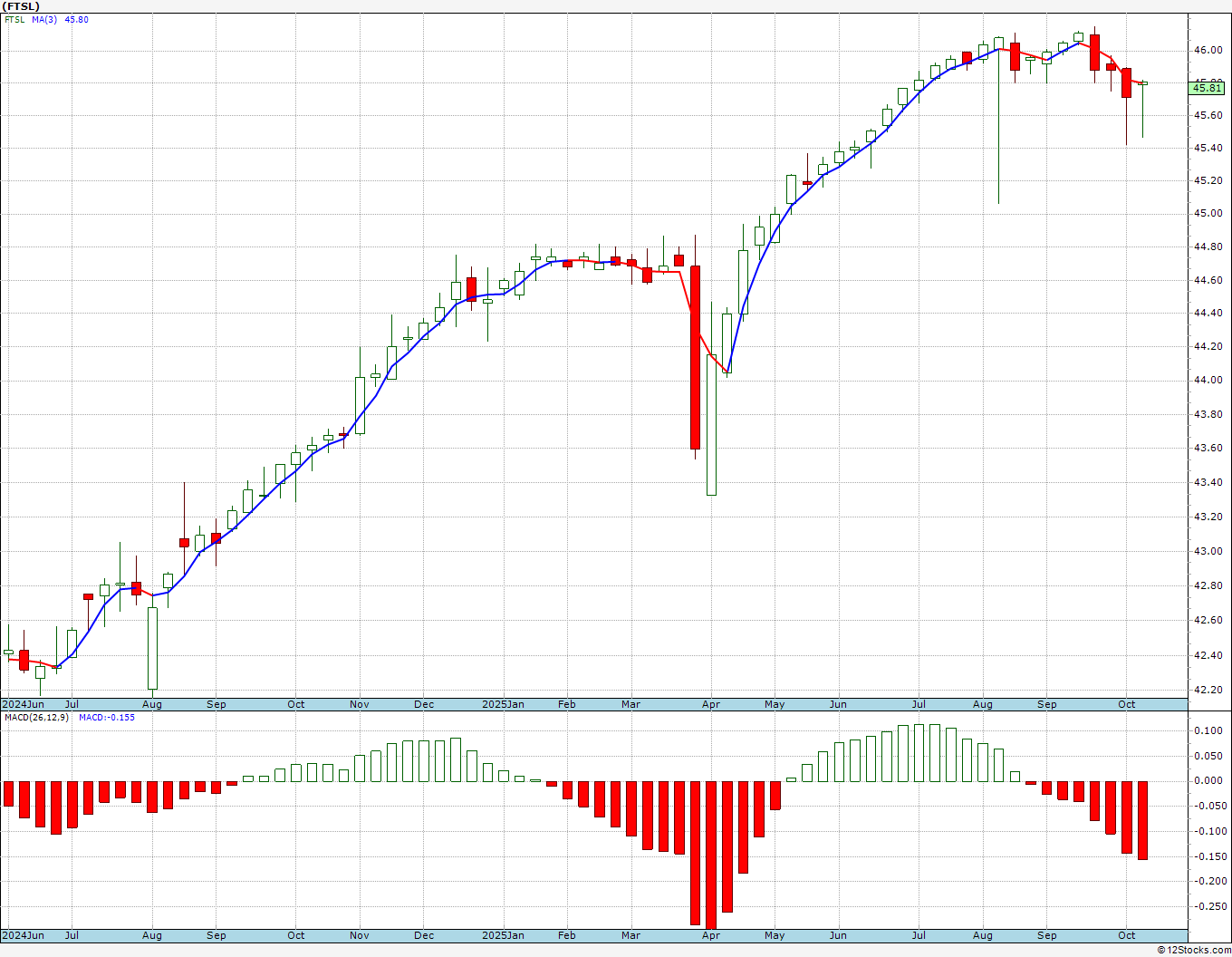Click 2024Jun on the MACD panel time axis
Screen dimensions: 1232x957
tap(23, 935)
